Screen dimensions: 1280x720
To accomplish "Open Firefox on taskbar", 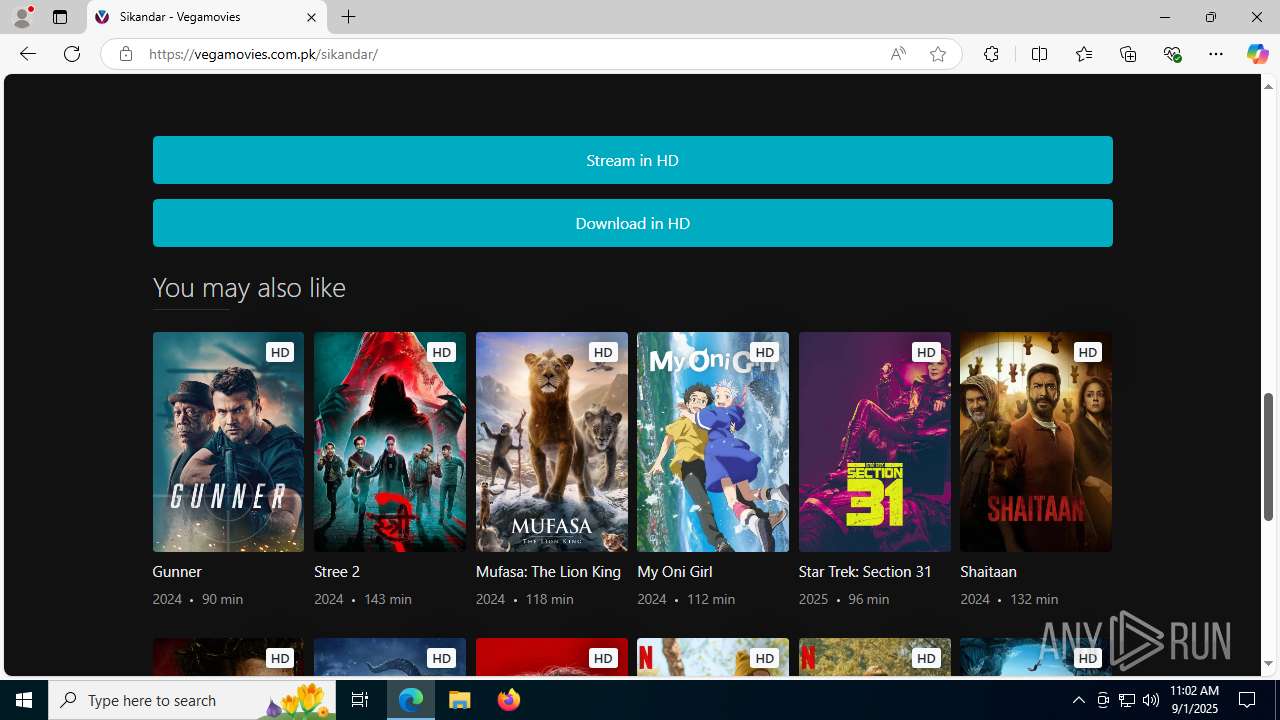I will click(509, 700).
